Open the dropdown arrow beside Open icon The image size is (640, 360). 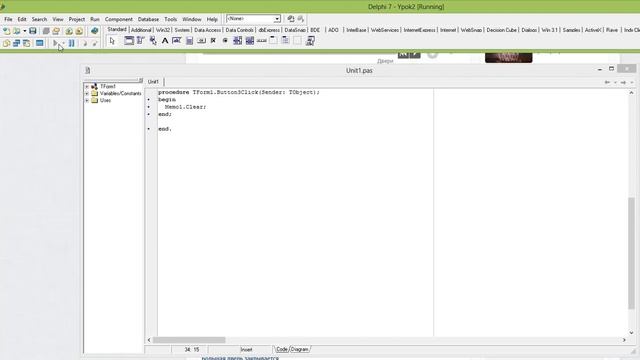[24, 31]
